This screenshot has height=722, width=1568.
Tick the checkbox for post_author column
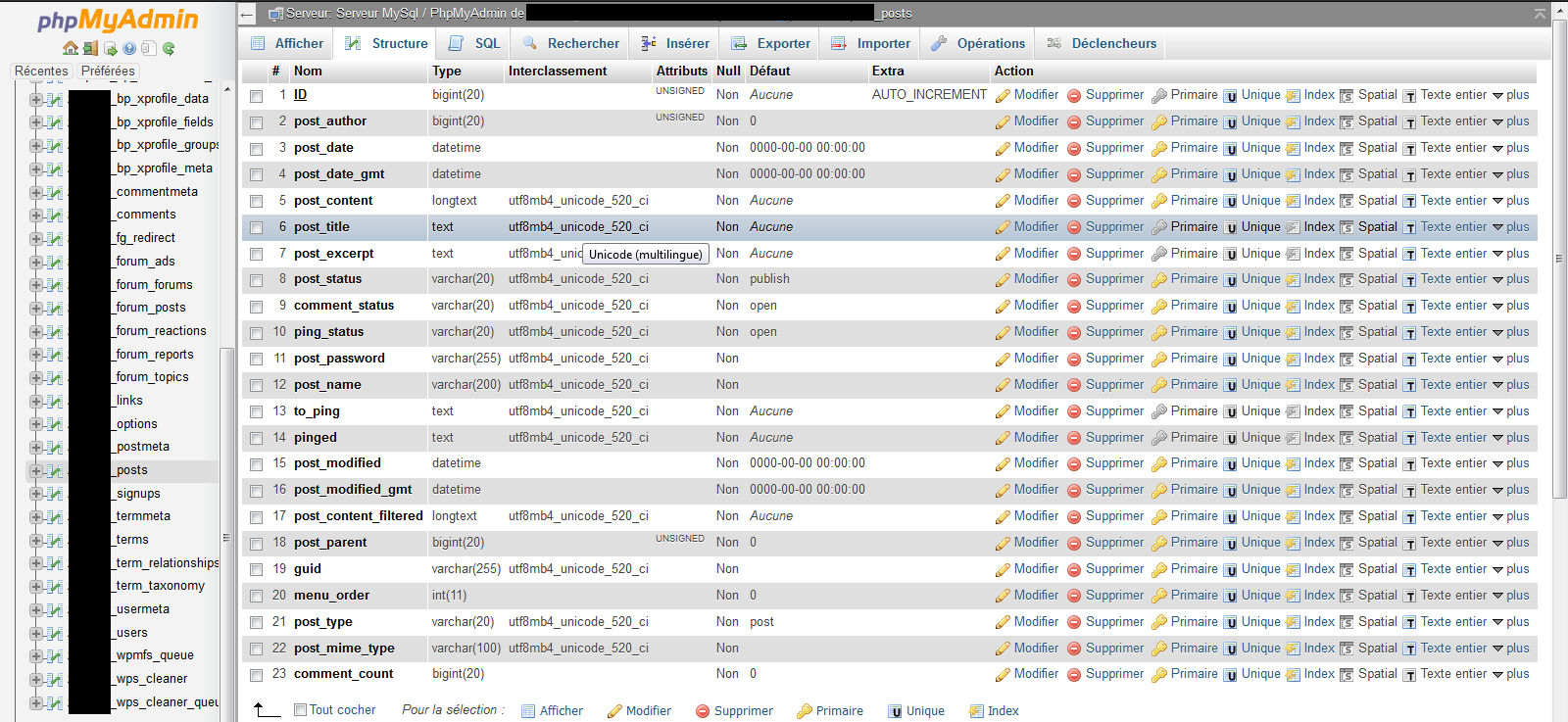pos(257,122)
